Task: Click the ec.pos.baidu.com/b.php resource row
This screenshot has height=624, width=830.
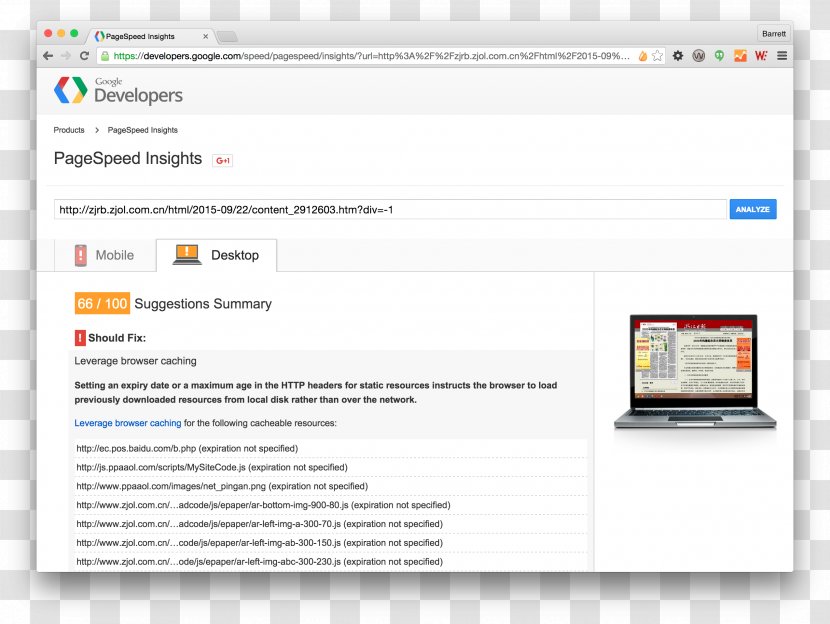Action: coord(330,448)
